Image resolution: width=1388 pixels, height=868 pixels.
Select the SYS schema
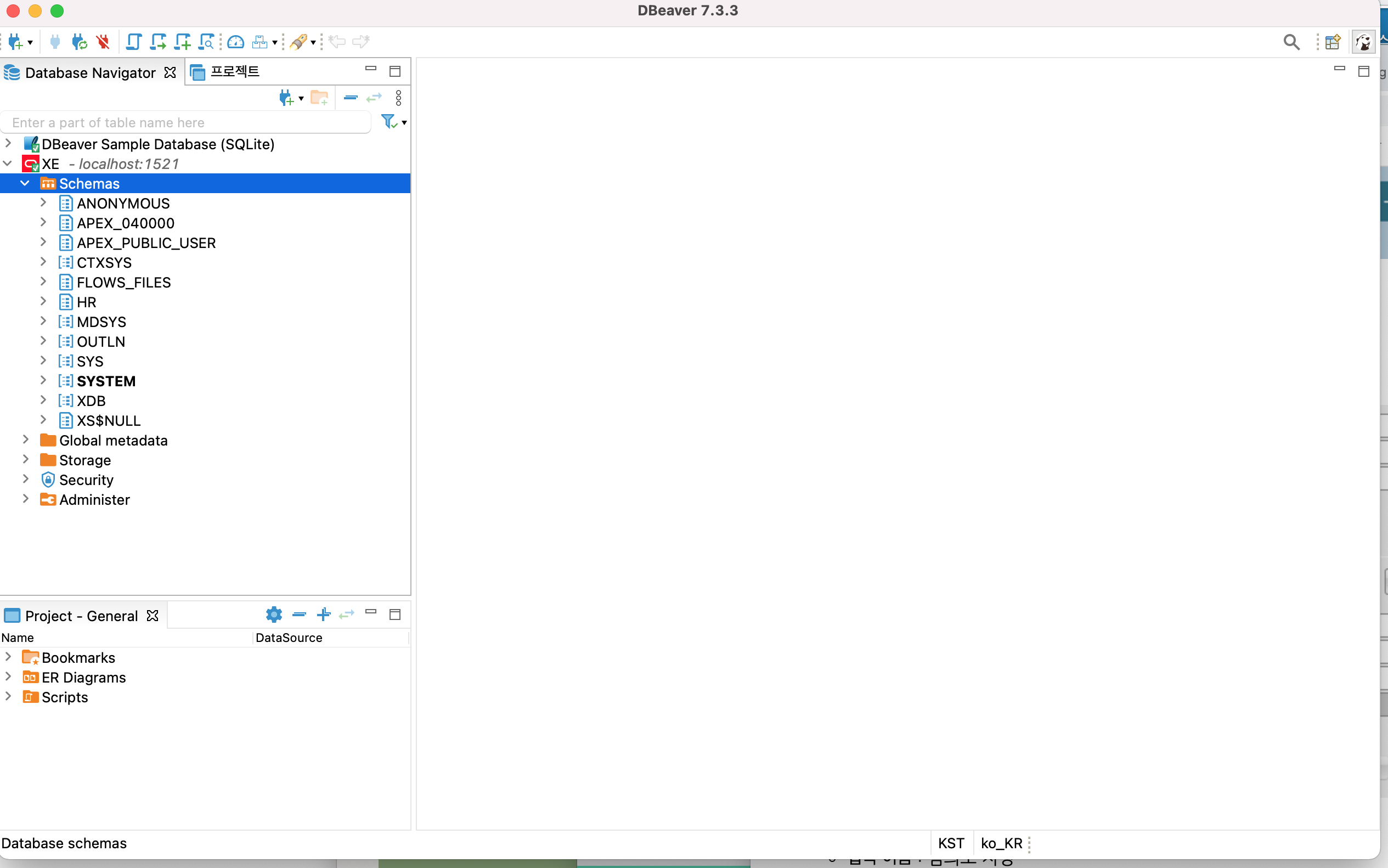point(89,362)
